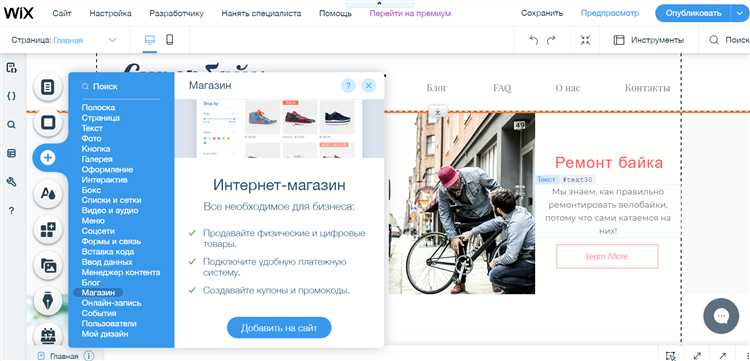Image resolution: width=750 pixels, height=361 pixels.
Task: Switch to desktop editor view
Action: [x=150, y=40]
